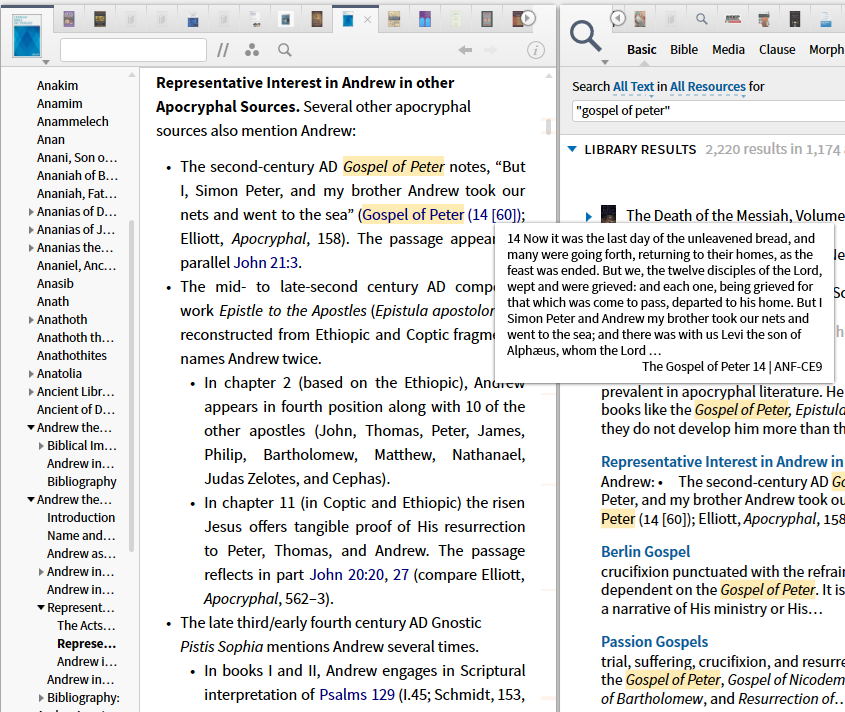Click the inline search magnifier in the resource toolbar
This screenshot has width=845, height=712.
pos(285,50)
